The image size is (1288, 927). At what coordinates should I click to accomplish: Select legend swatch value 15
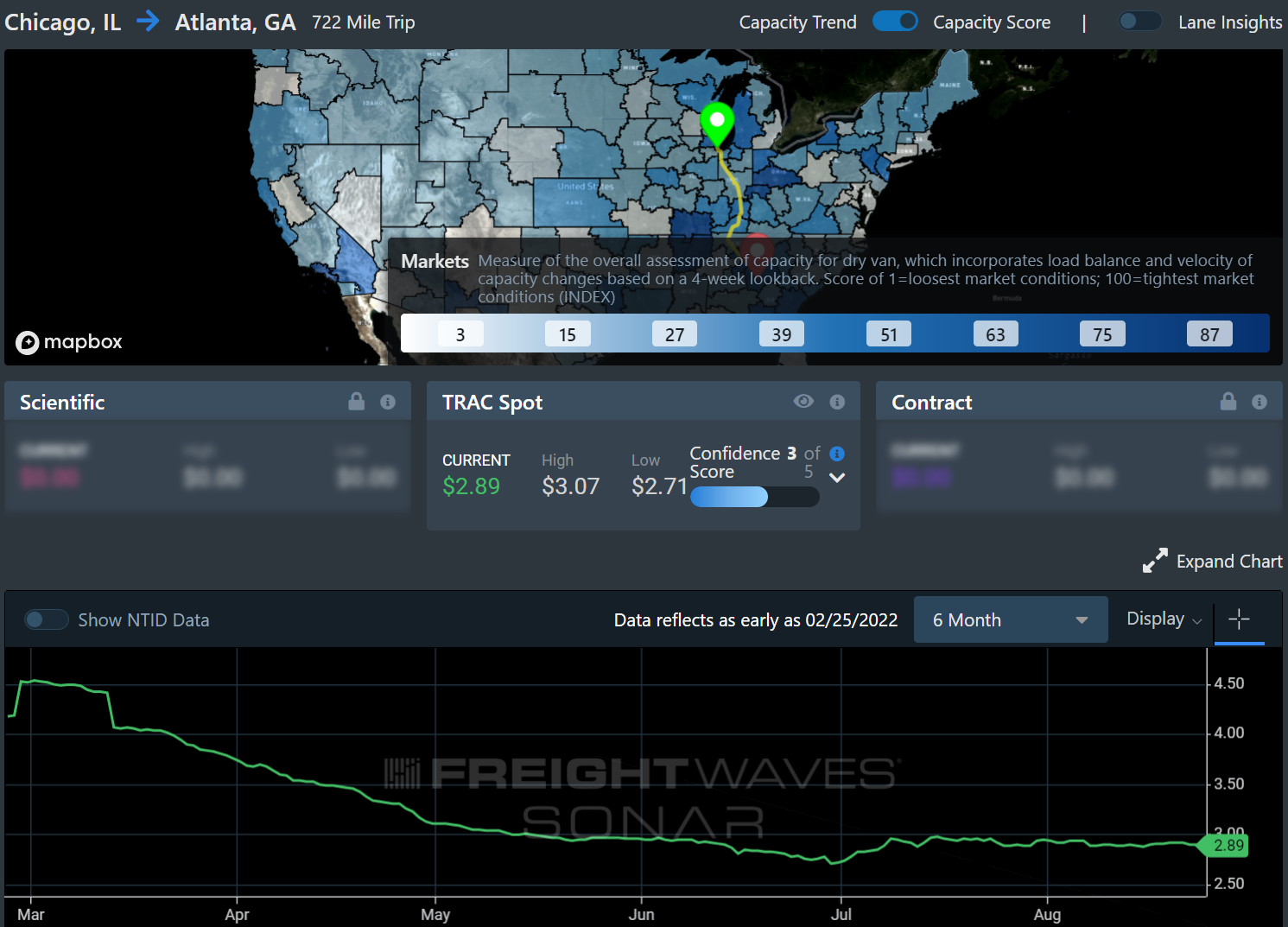pyautogui.click(x=568, y=334)
